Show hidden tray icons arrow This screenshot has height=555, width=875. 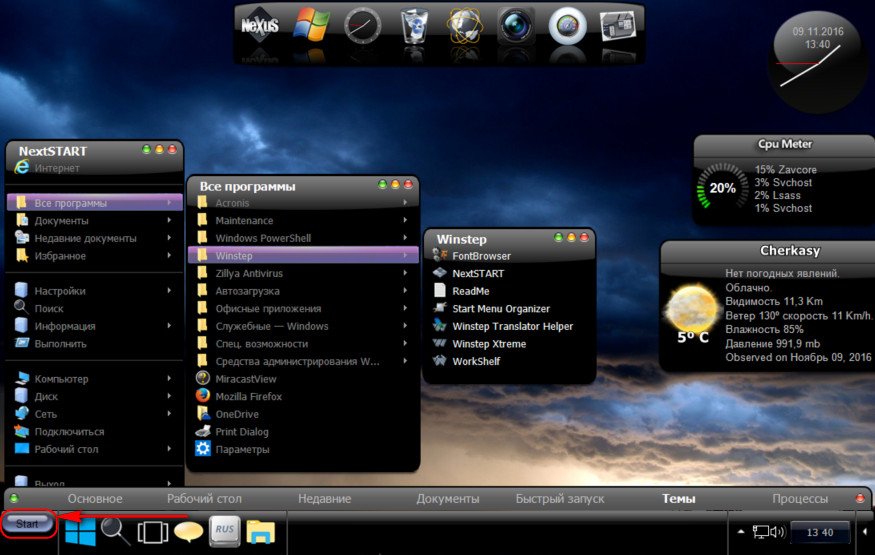pos(741,532)
